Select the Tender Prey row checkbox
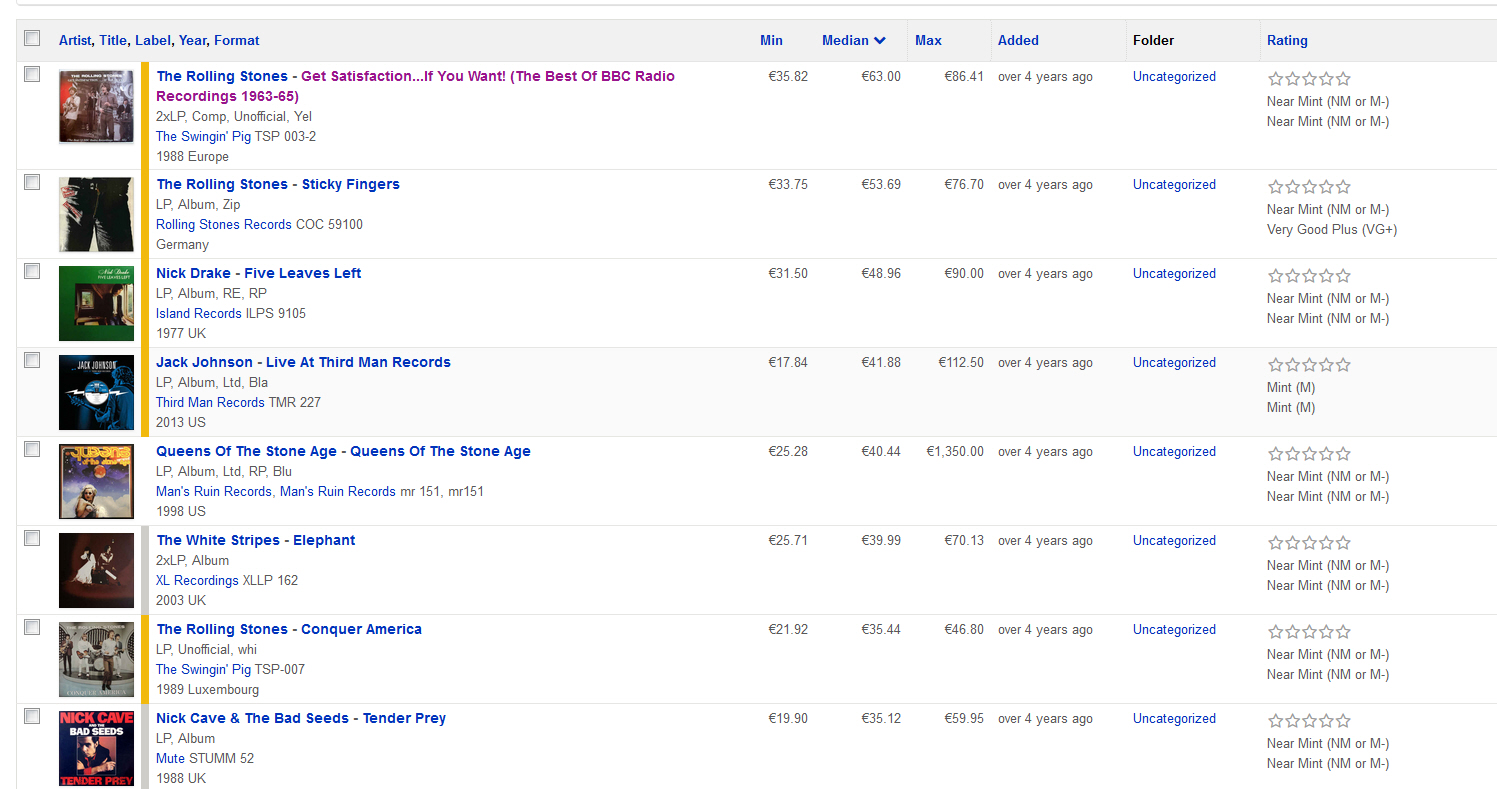The height and width of the screenshot is (789, 1497). [32, 716]
